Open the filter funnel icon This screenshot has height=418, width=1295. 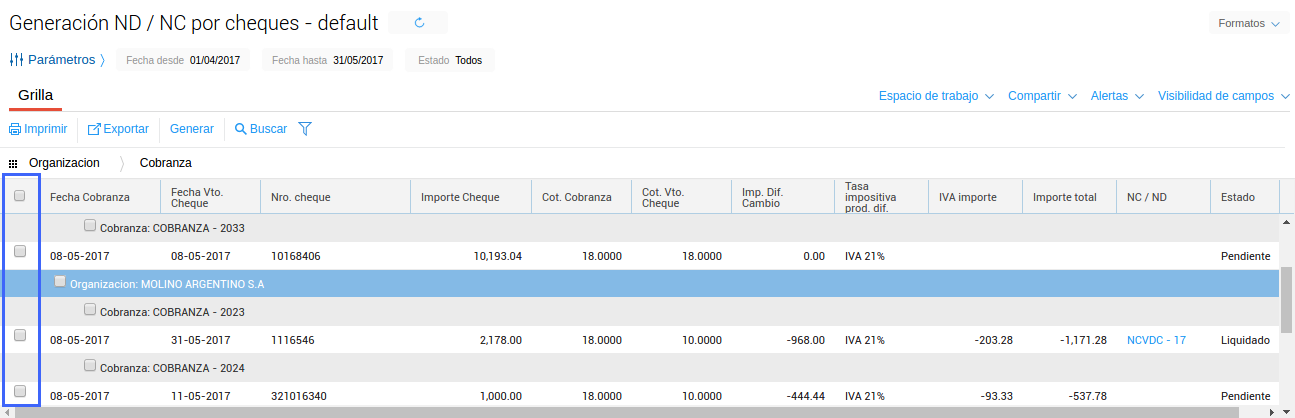[305, 129]
